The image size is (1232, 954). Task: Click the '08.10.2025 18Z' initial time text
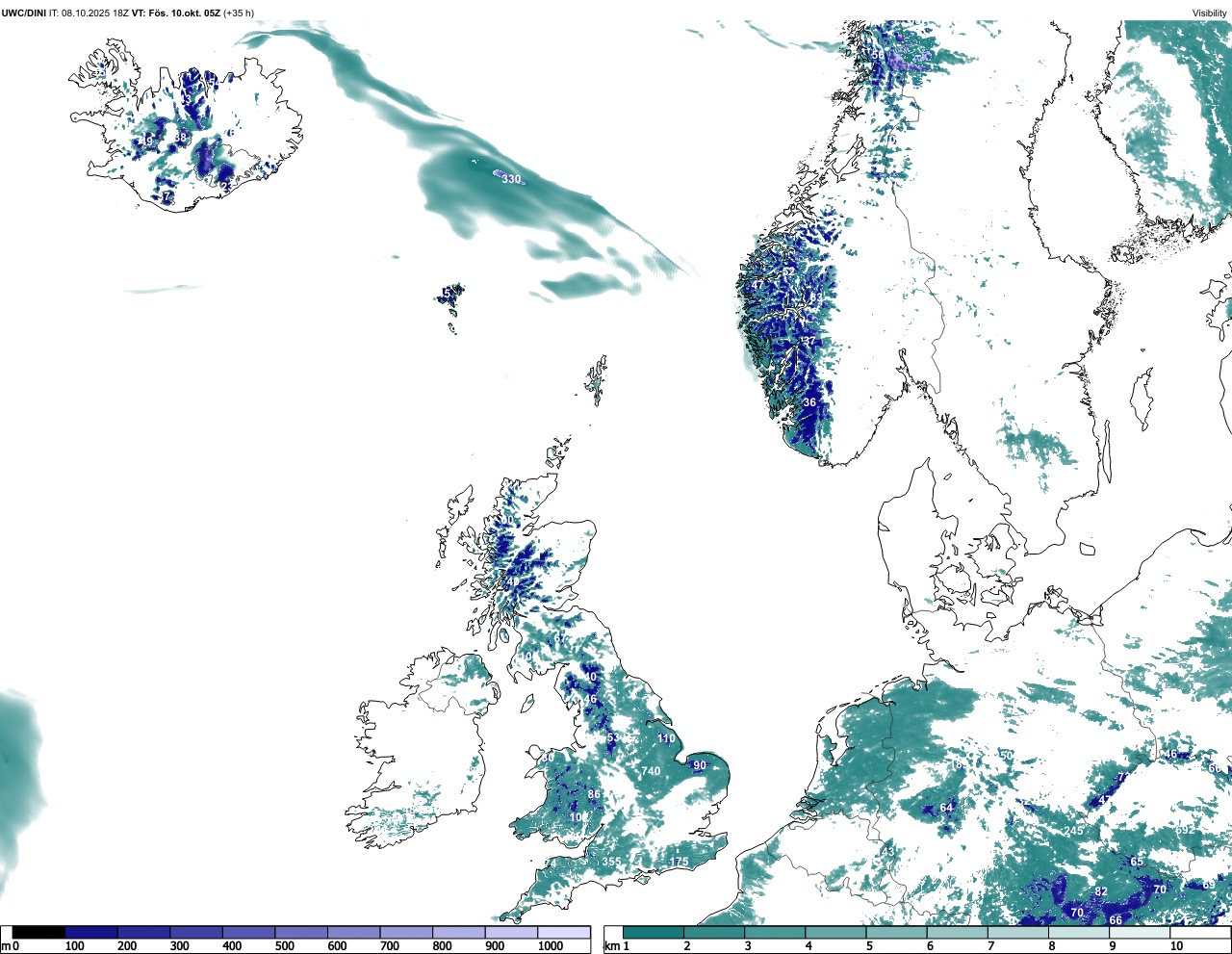click(95, 13)
